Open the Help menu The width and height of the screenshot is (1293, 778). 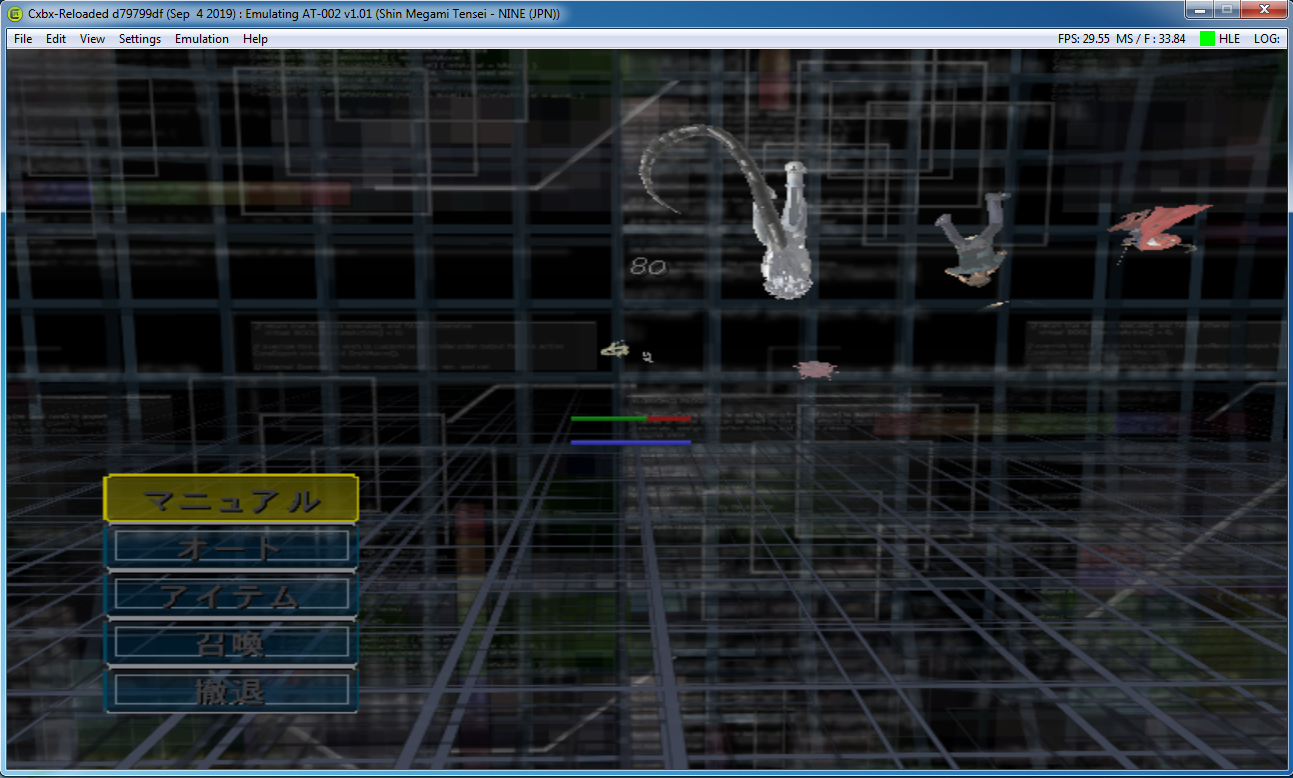tap(255, 39)
